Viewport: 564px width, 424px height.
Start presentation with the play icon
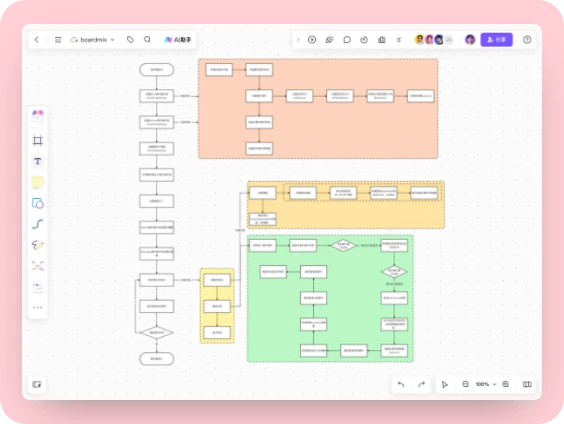312,40
